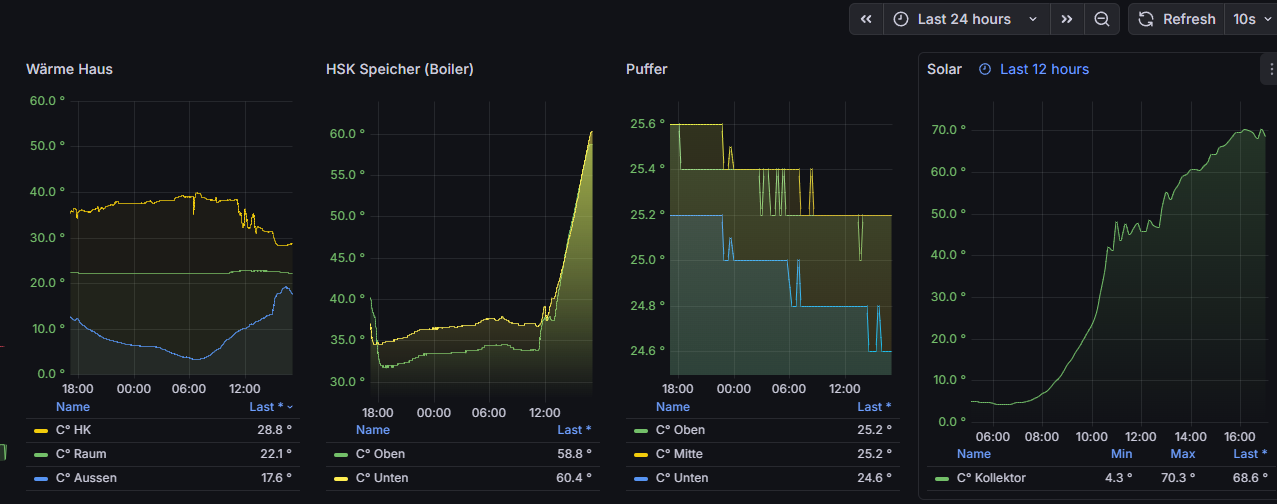Toggle C° Oben series in Puffer legend
The height and width of the screenshot is (504, 1277).
pyautogui.click(x=680, y=430)
